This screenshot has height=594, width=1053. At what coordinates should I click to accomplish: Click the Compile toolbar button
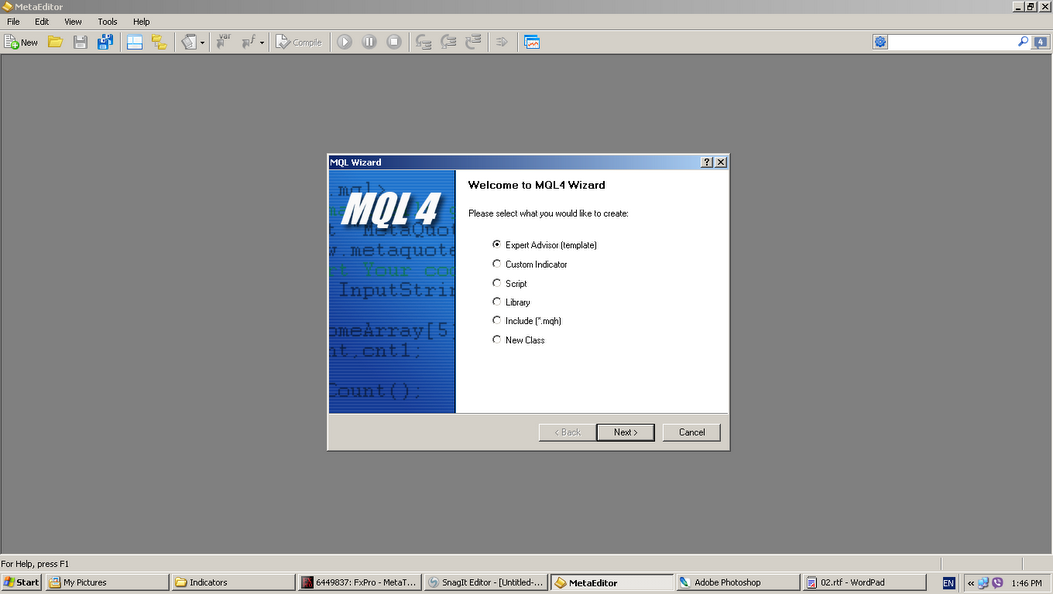pos(299,42)
